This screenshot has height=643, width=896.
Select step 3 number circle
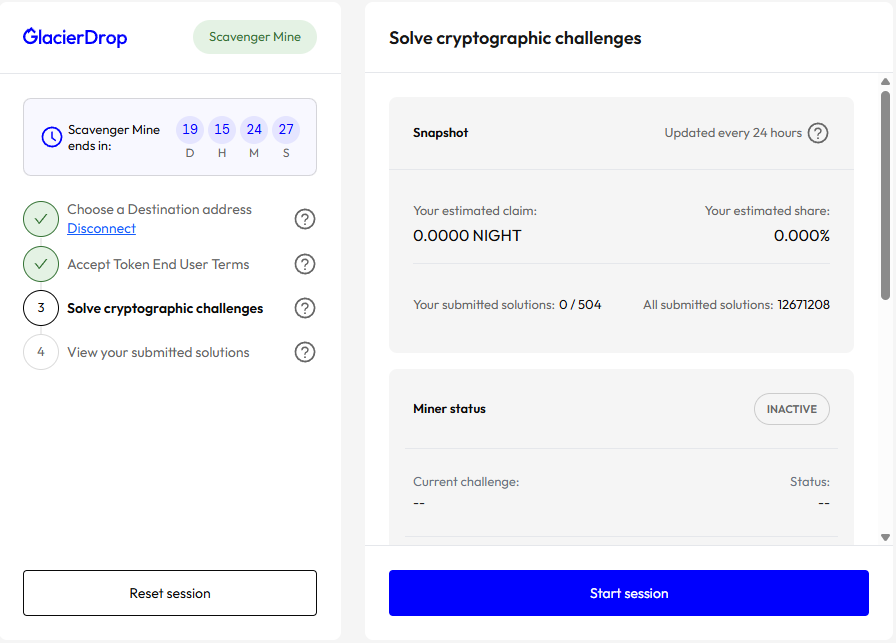(x=41, y=308)
